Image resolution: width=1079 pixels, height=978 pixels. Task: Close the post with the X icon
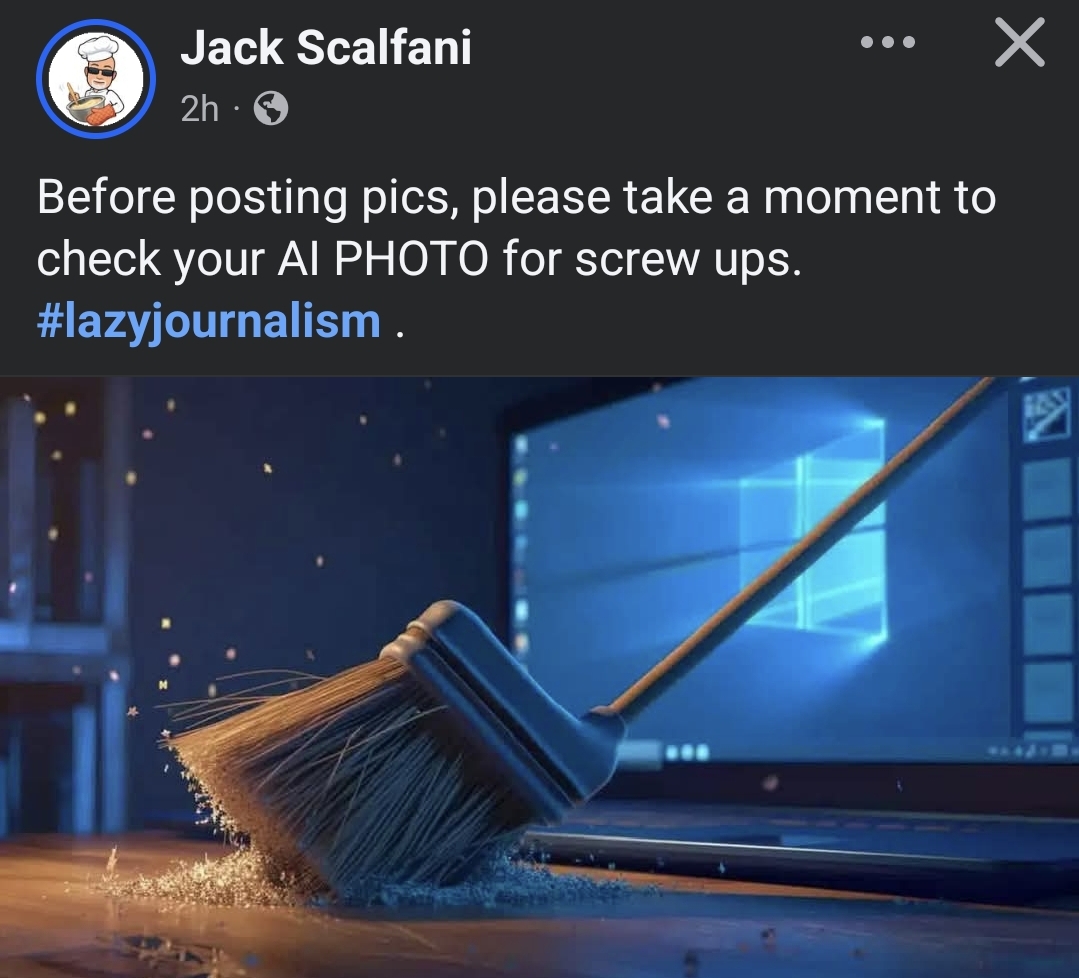1019,42
